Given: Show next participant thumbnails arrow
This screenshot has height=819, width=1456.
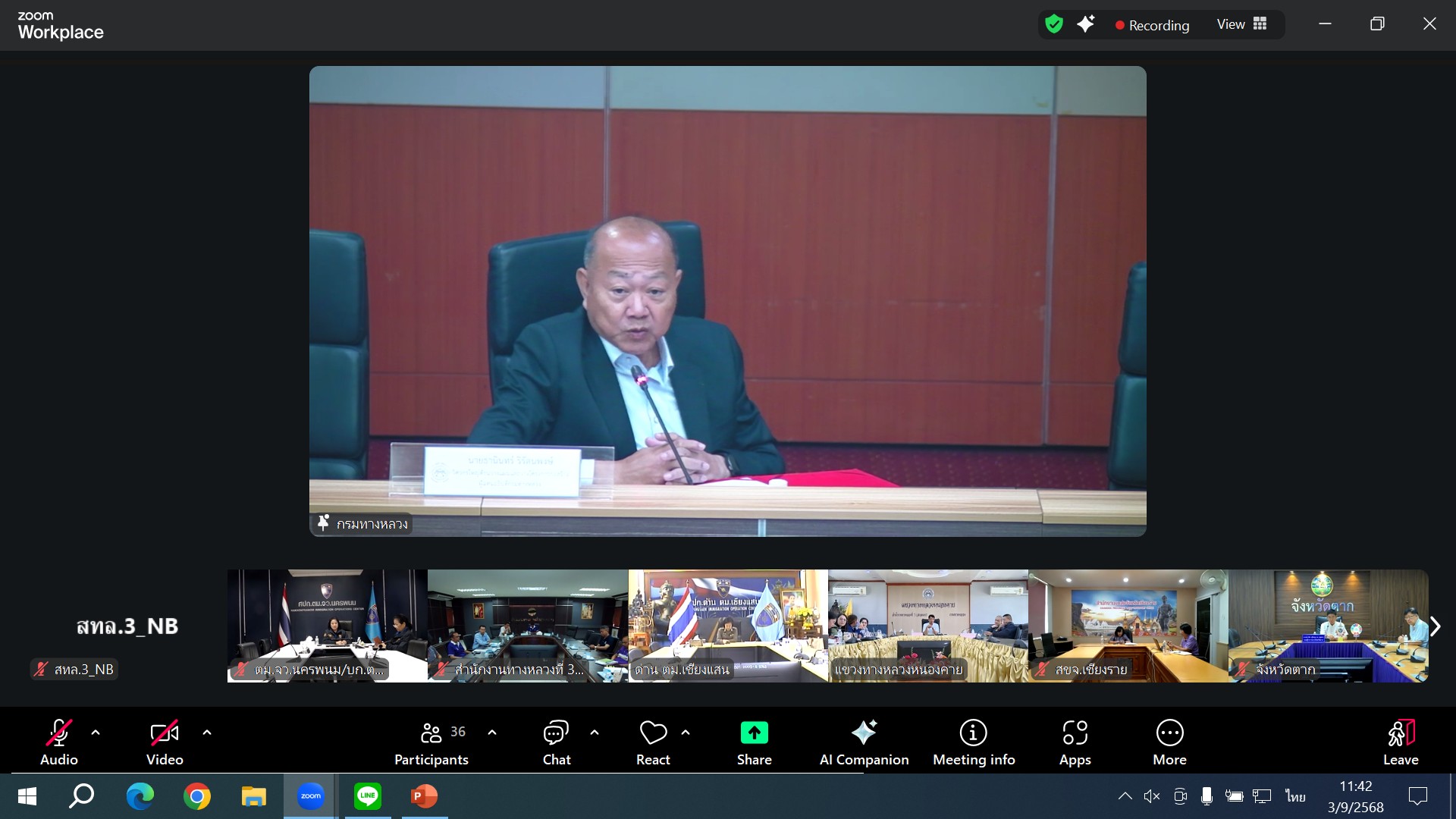Looking at the screenshot, I should point(1435,626).
